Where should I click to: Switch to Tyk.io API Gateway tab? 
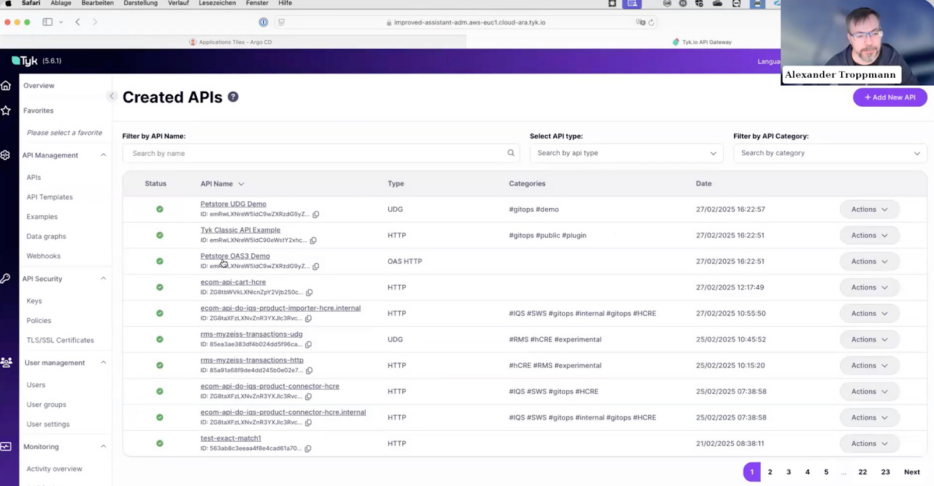(702, 42)
